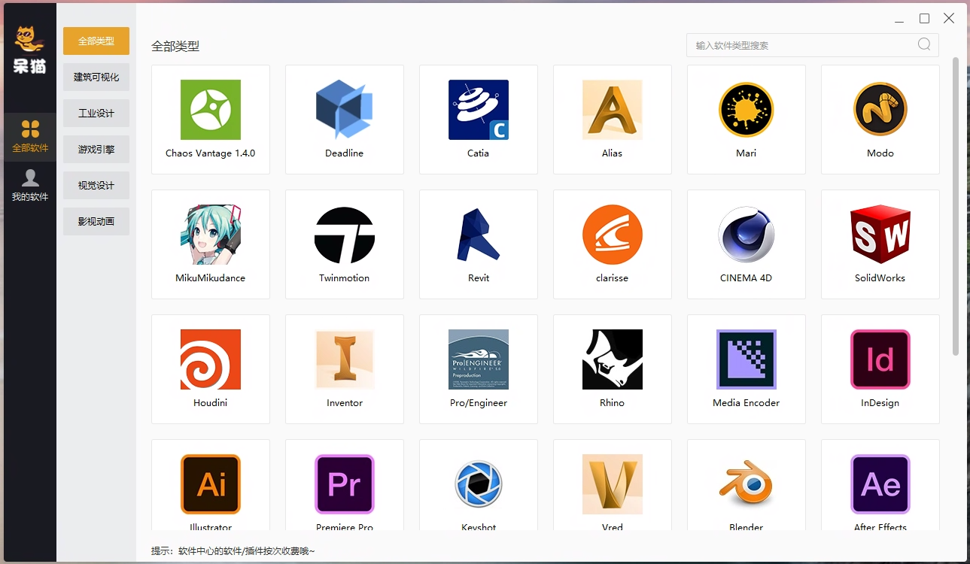Click the Media Encoder icon
The width and height of the screenshot is (970, 564).
click(x=746, y=359)
